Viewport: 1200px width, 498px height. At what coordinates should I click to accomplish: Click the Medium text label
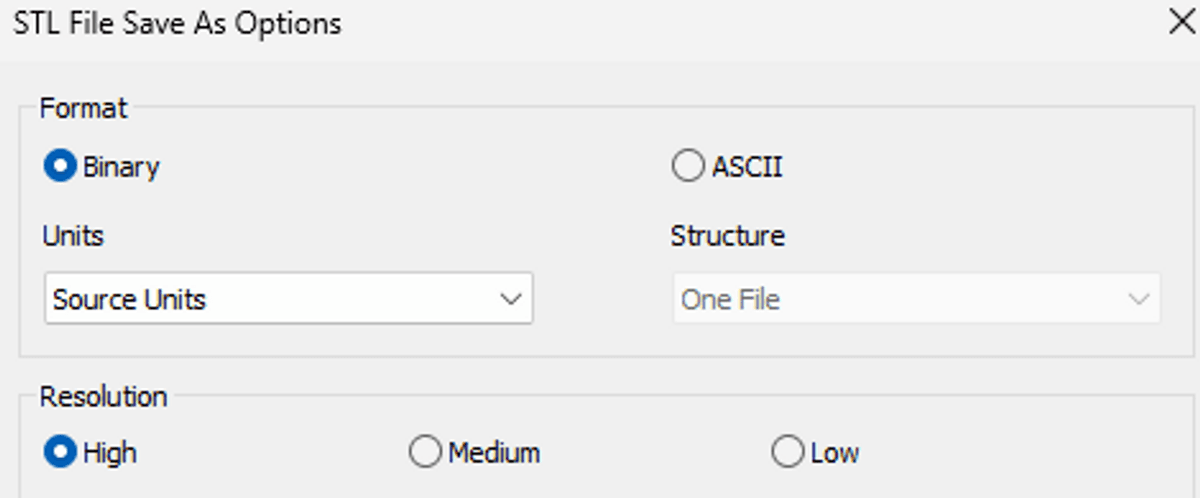pos(494,453)
